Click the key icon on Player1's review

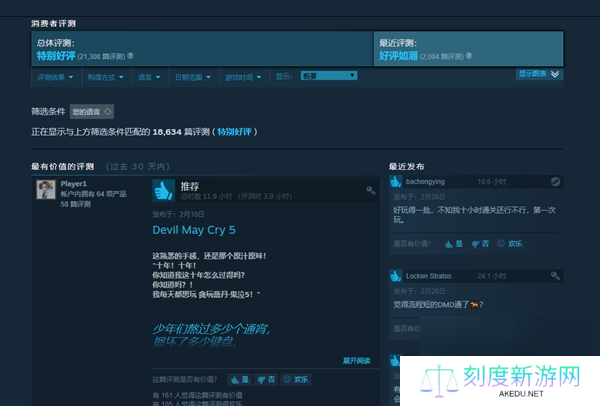pyautogui.click(x=370, y=190)
